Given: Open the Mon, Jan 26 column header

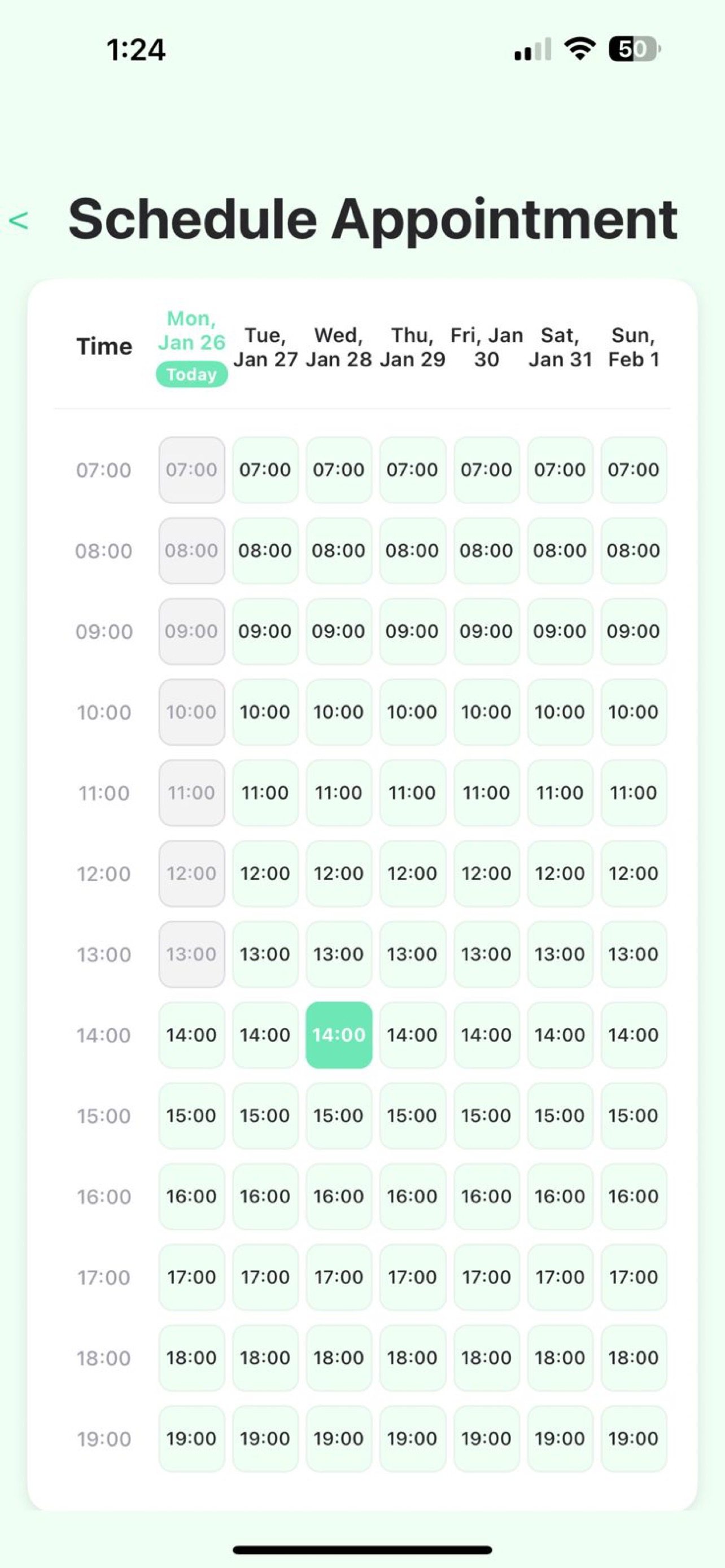Looking at the screenshot, I should click(x=192, y=331).
